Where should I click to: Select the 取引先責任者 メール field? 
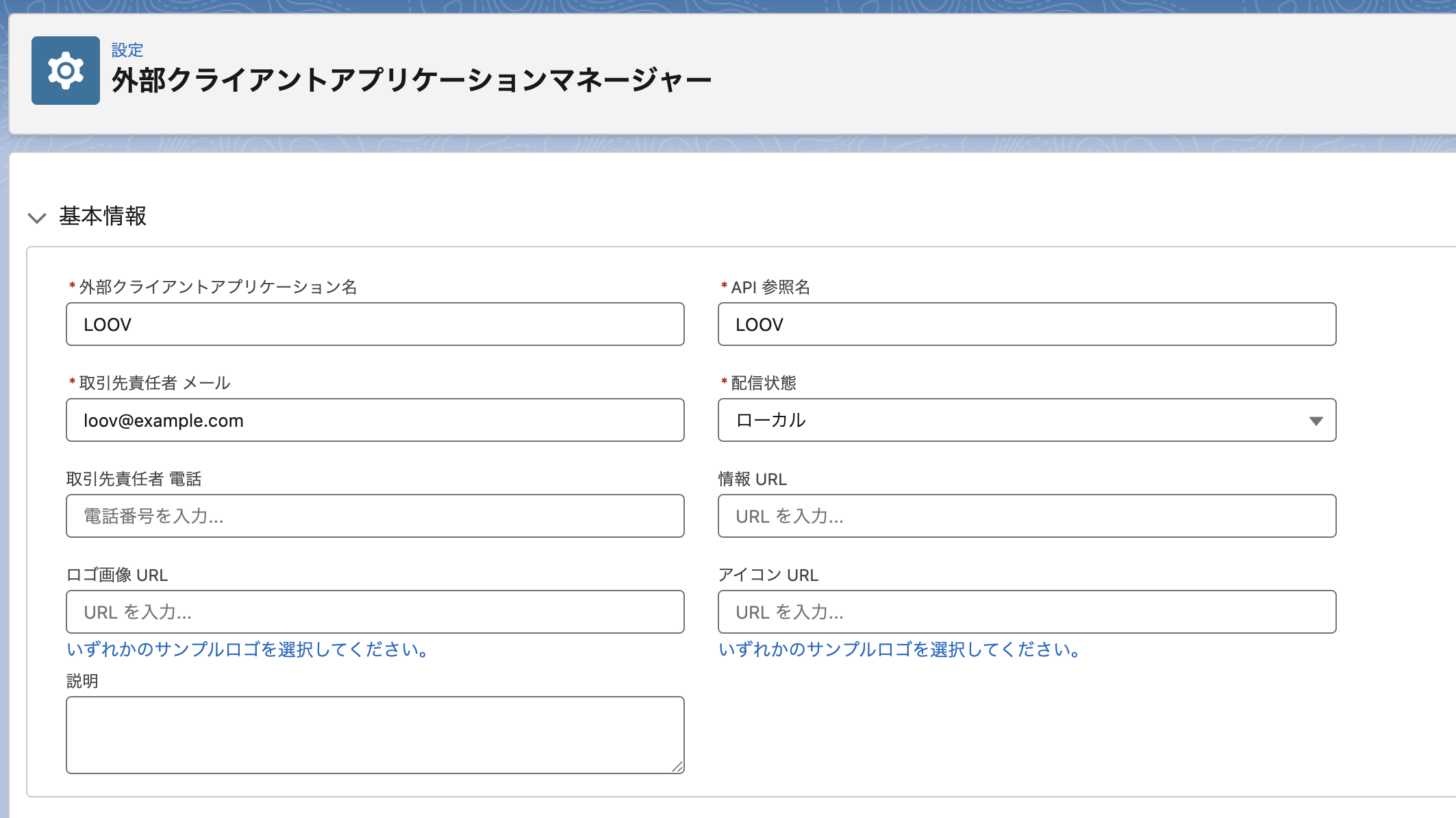click(375, 420)
